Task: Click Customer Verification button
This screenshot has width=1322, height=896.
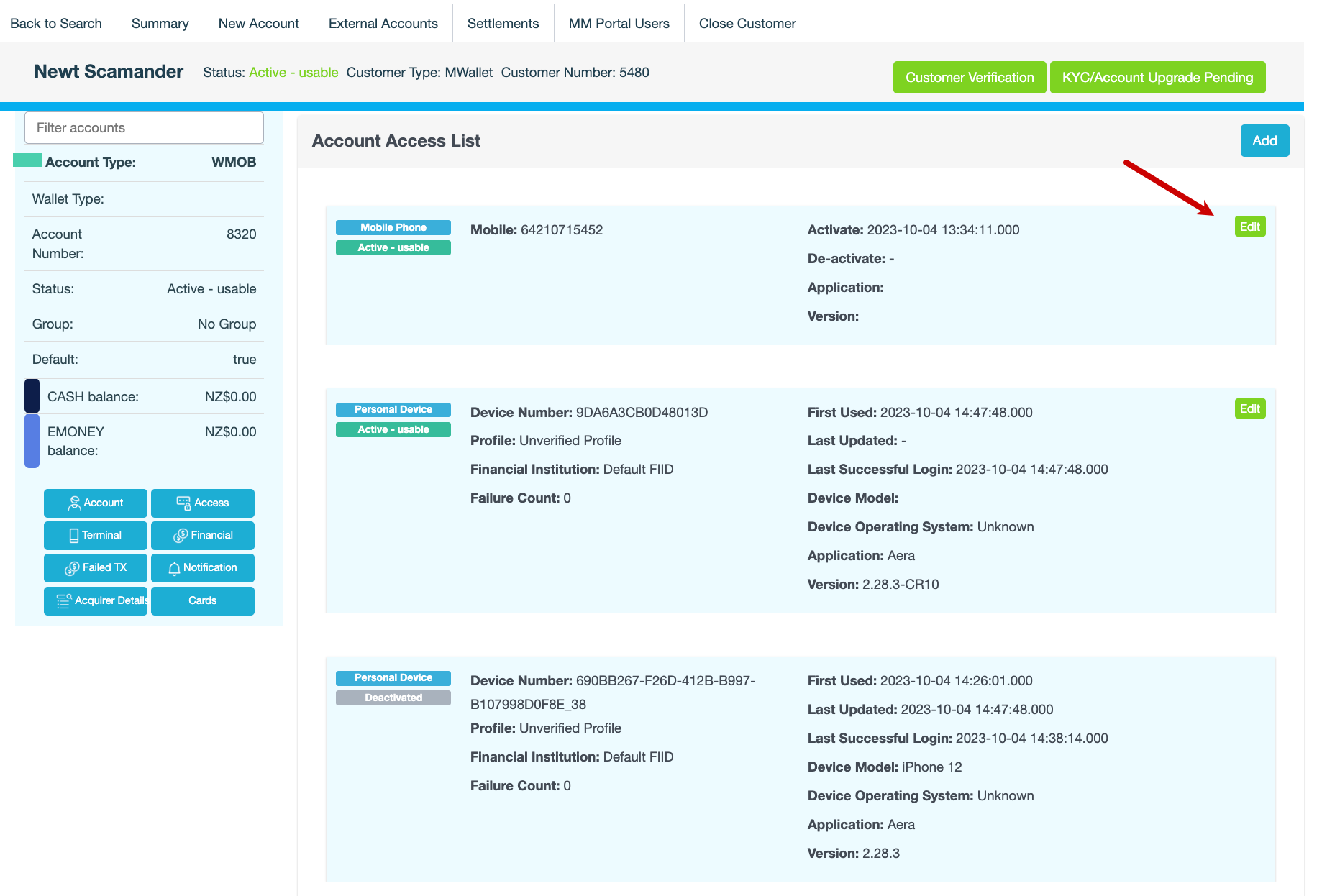Action: (969, 77)
